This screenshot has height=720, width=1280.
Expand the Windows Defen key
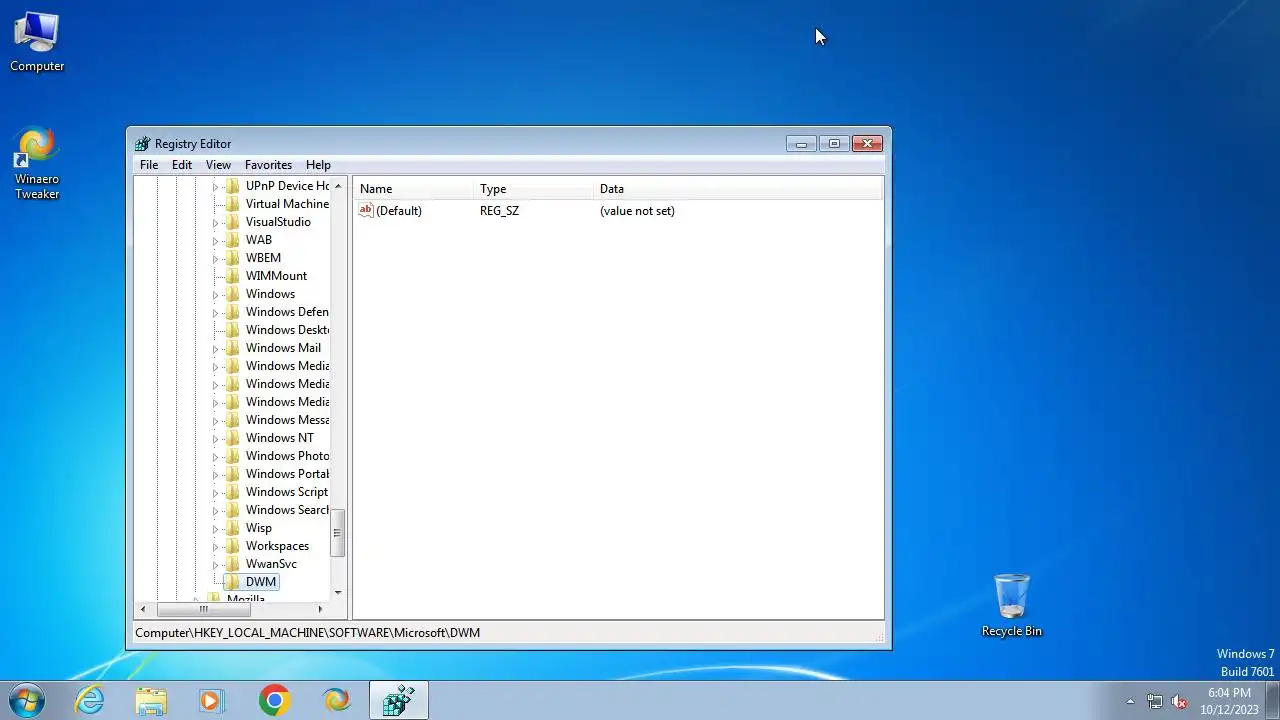(x=215, y=312)
